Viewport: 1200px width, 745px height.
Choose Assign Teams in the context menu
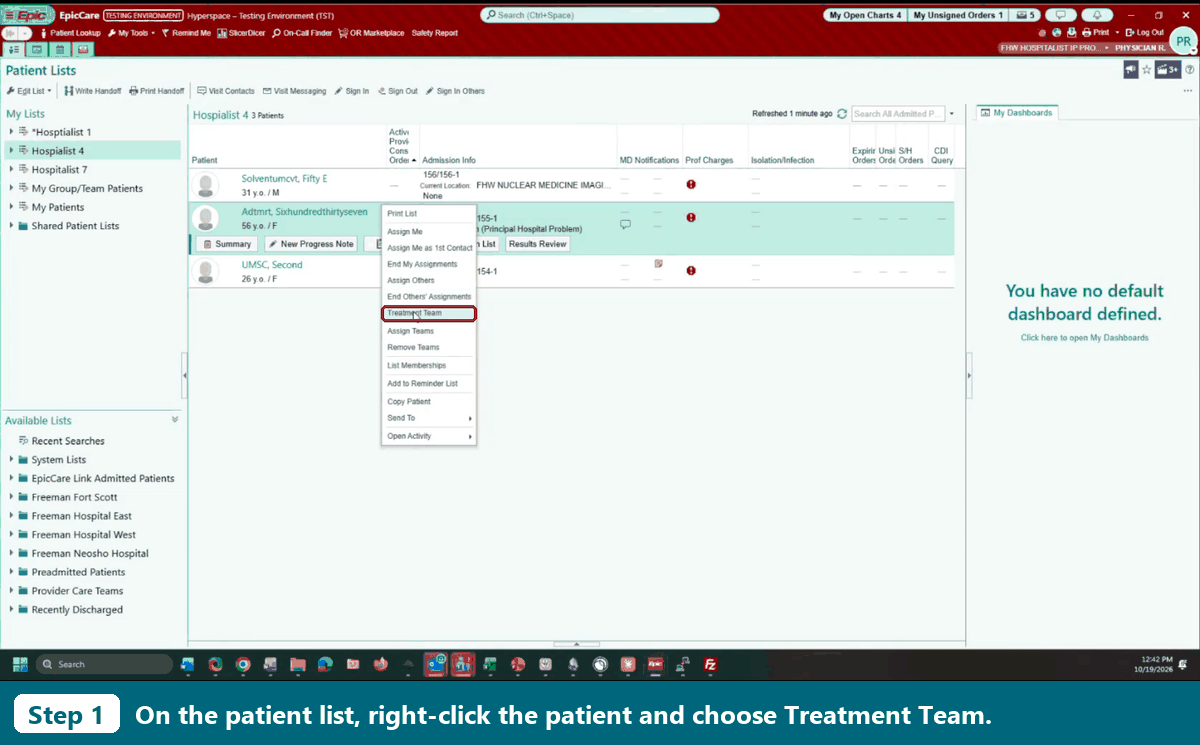point(429,331)
